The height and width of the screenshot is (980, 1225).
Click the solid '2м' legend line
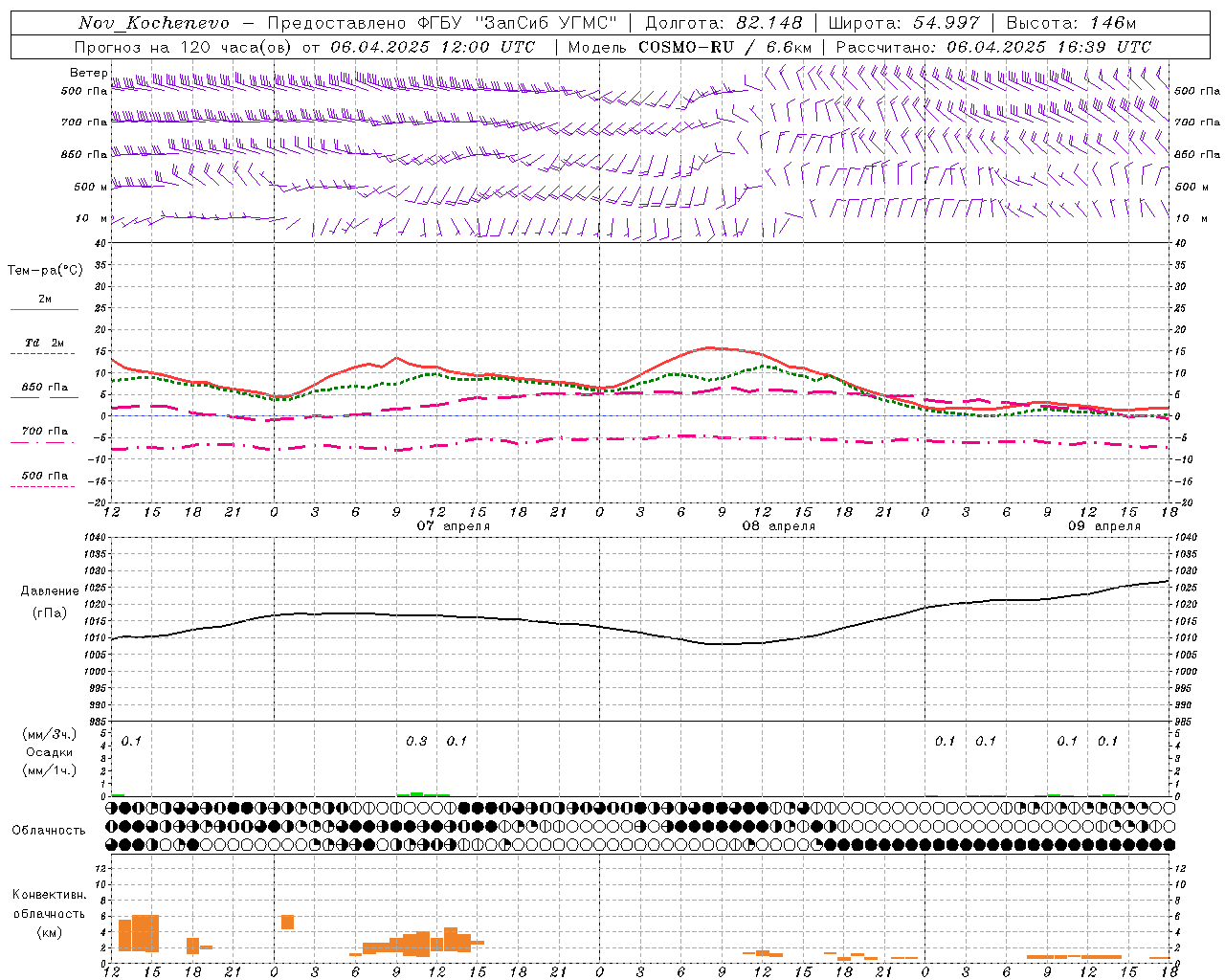(44, 309)
